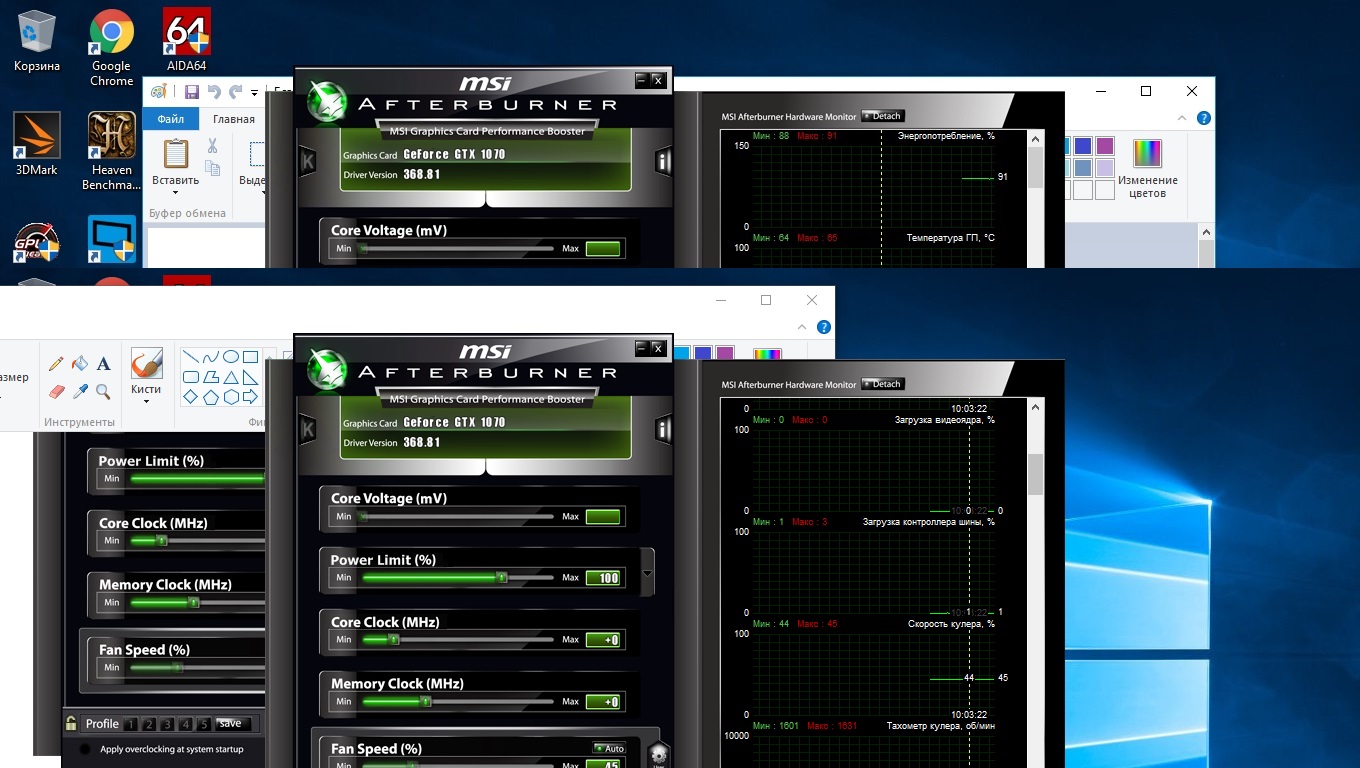Screen dimensions: 1360x768
Task: Click the Undo arrow in Paint's title bar
Action: [x=213, y=92]
